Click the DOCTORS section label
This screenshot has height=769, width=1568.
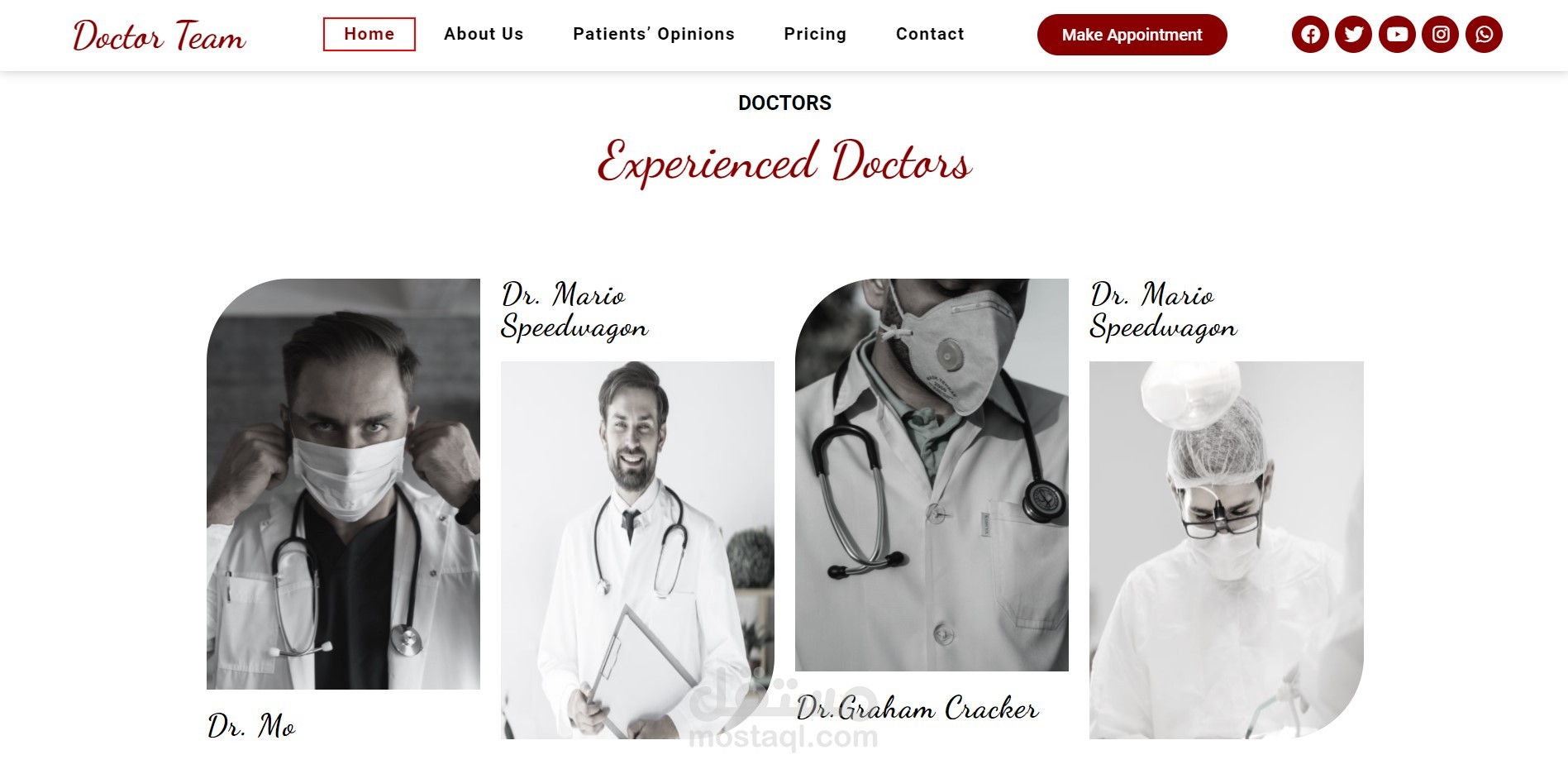[x=784, y=103]
